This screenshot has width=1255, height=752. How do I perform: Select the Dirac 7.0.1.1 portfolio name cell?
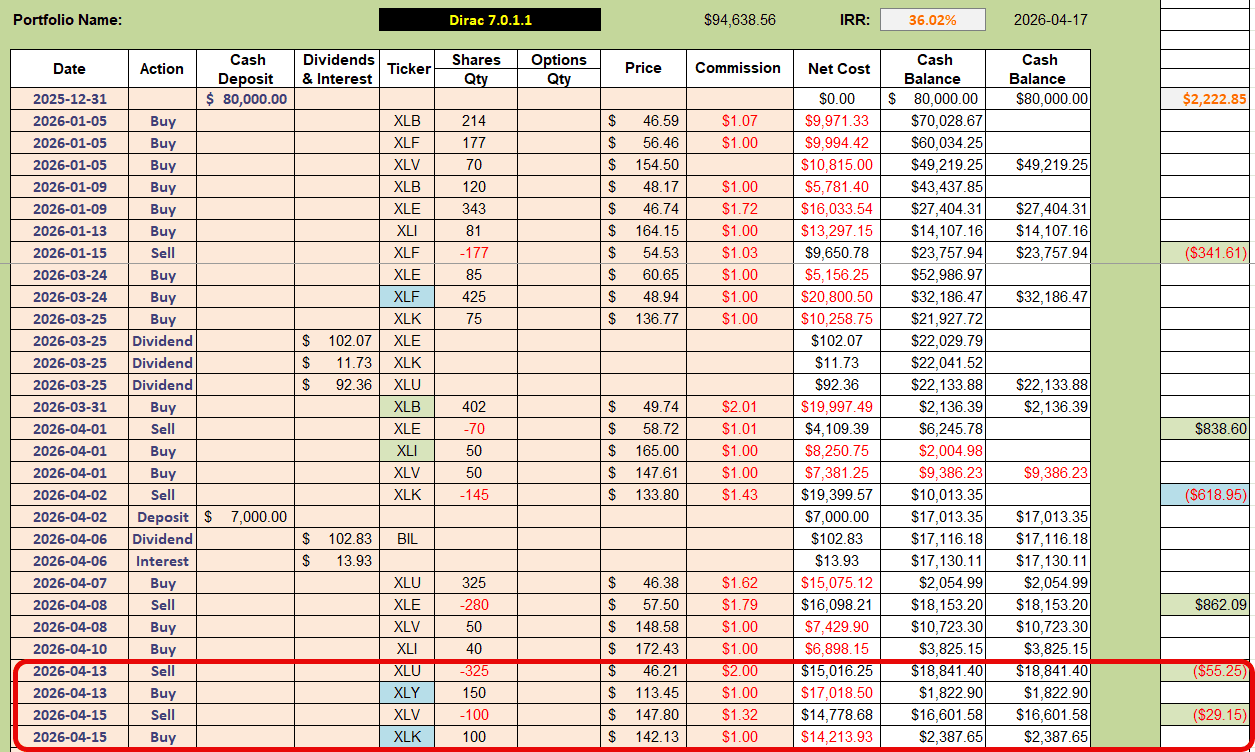pos(490,20)
